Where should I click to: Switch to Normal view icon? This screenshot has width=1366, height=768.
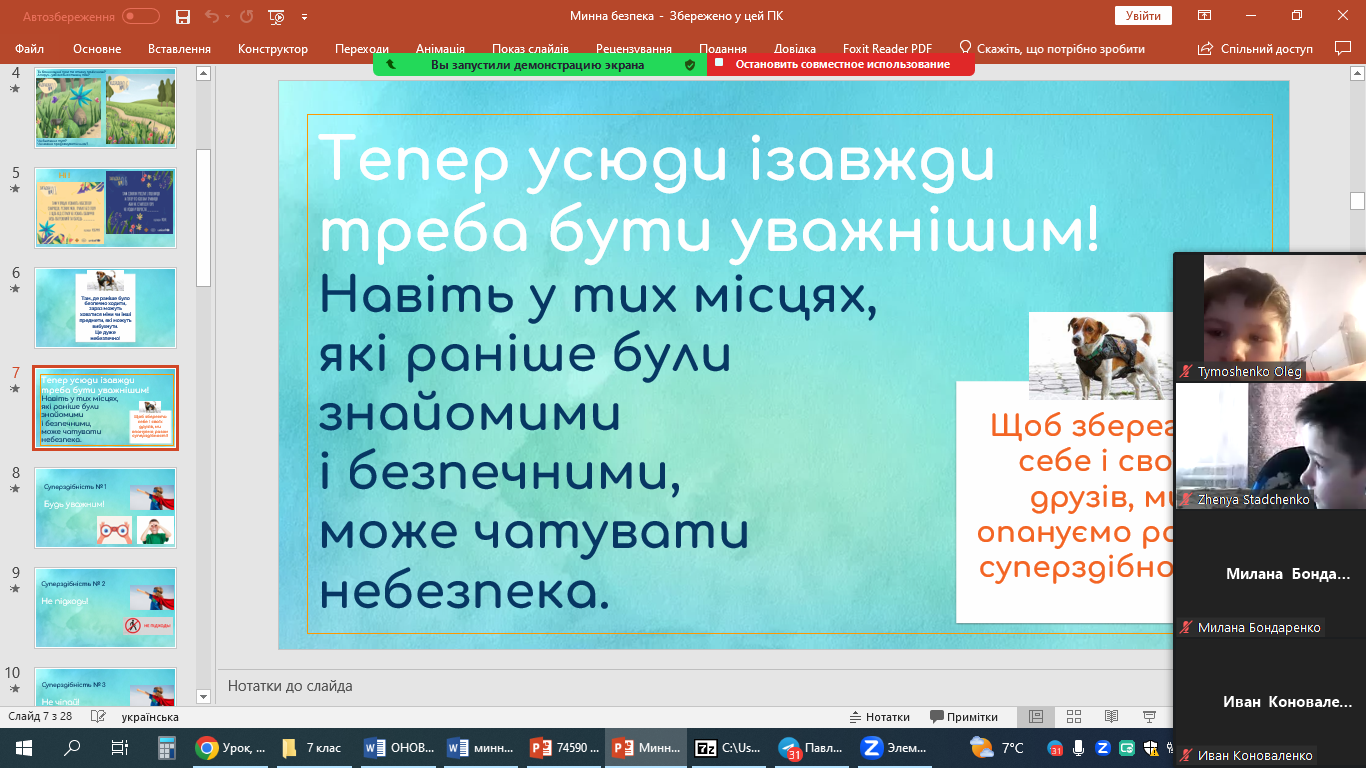pos(1036,717)
